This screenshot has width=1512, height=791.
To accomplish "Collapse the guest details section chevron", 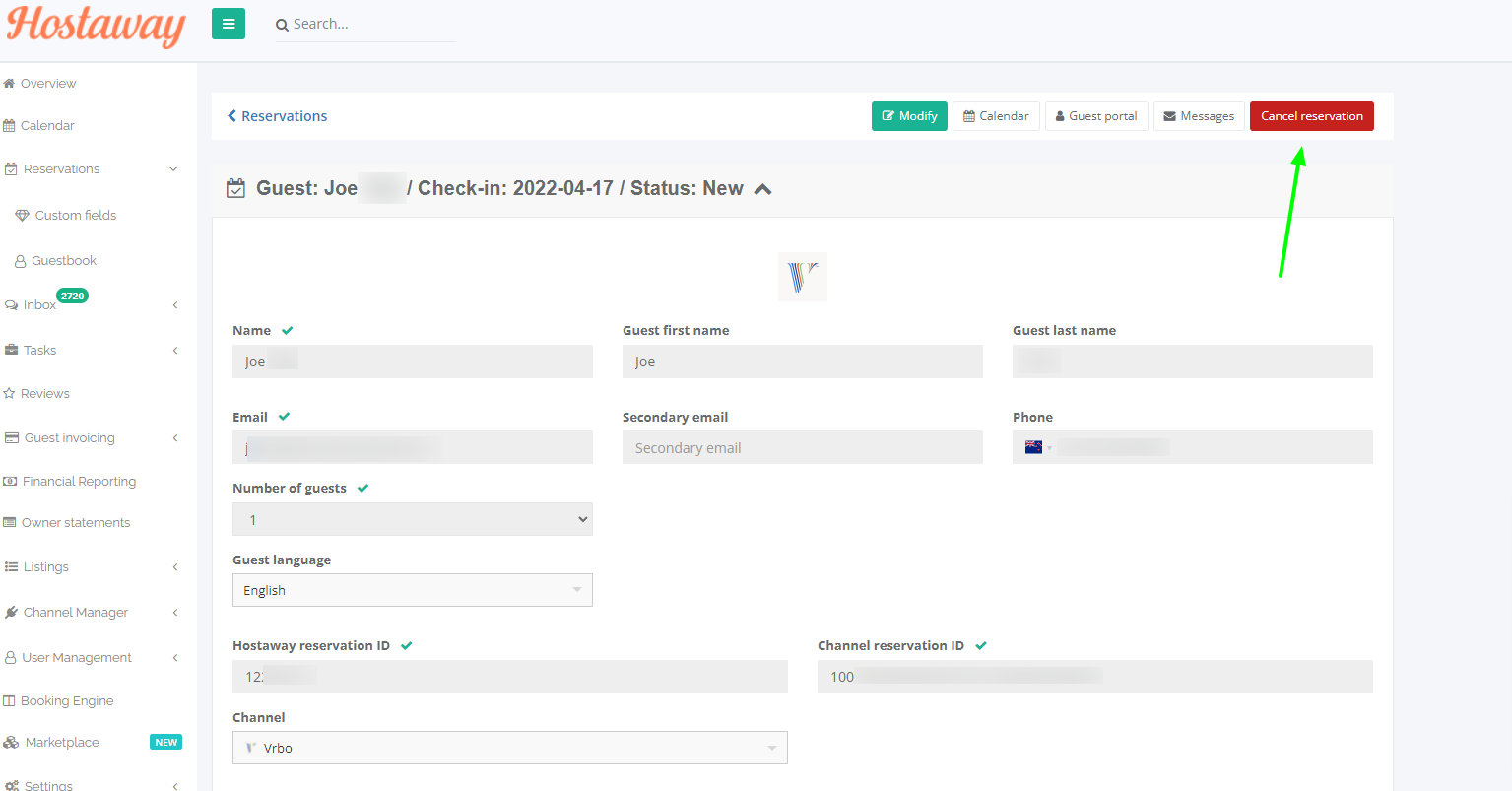I will coord(762,189).
